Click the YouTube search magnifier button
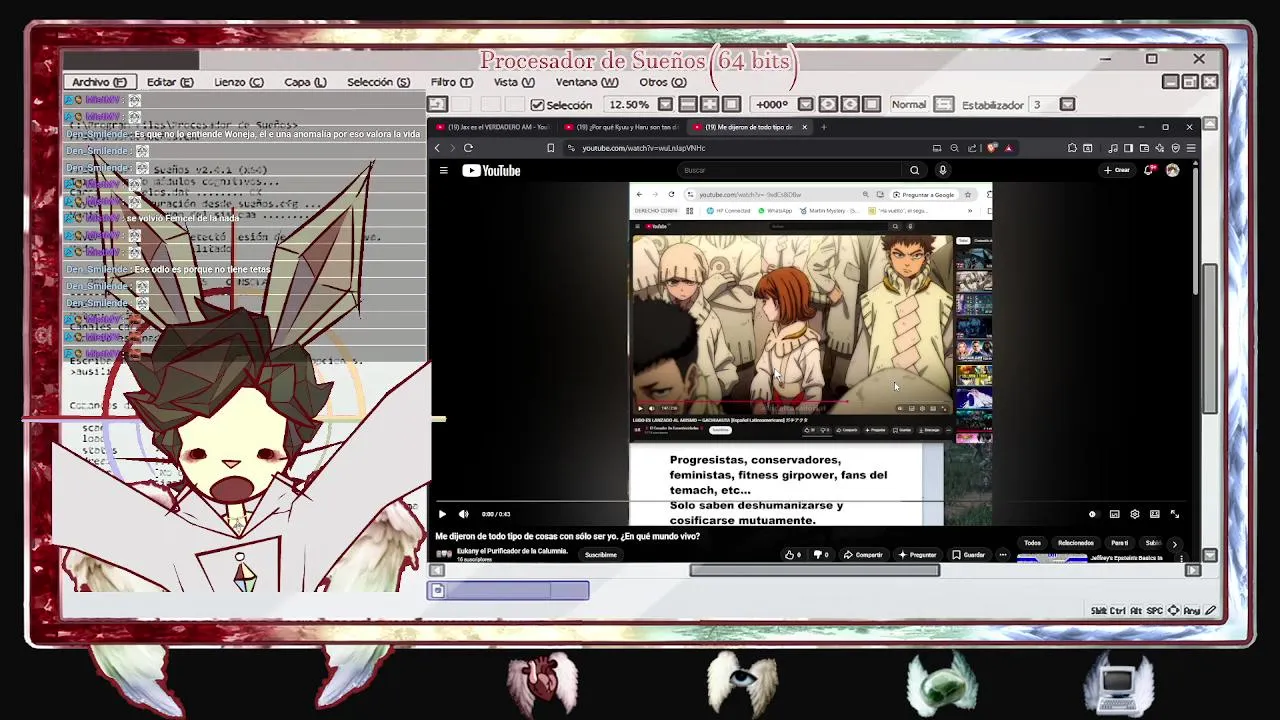Image resolution: width=1280 pixels, height=720 pixels. pos(914,170)
